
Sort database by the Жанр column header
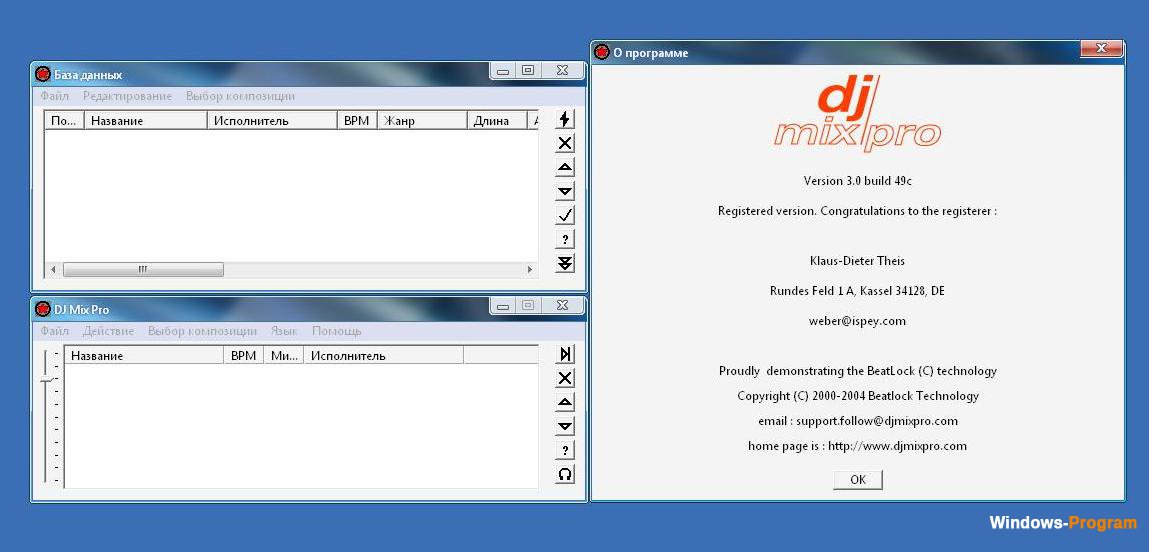(x=421, y=121)
